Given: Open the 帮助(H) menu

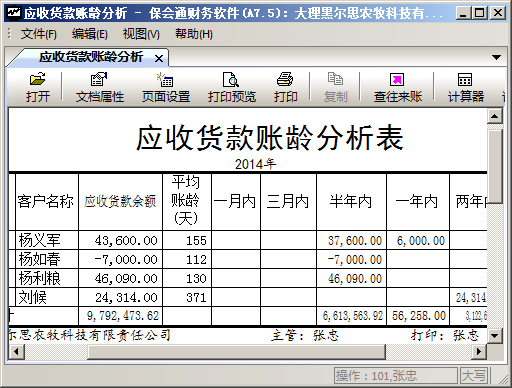Looking at the screenshot, I should click(x=194, y=34).
